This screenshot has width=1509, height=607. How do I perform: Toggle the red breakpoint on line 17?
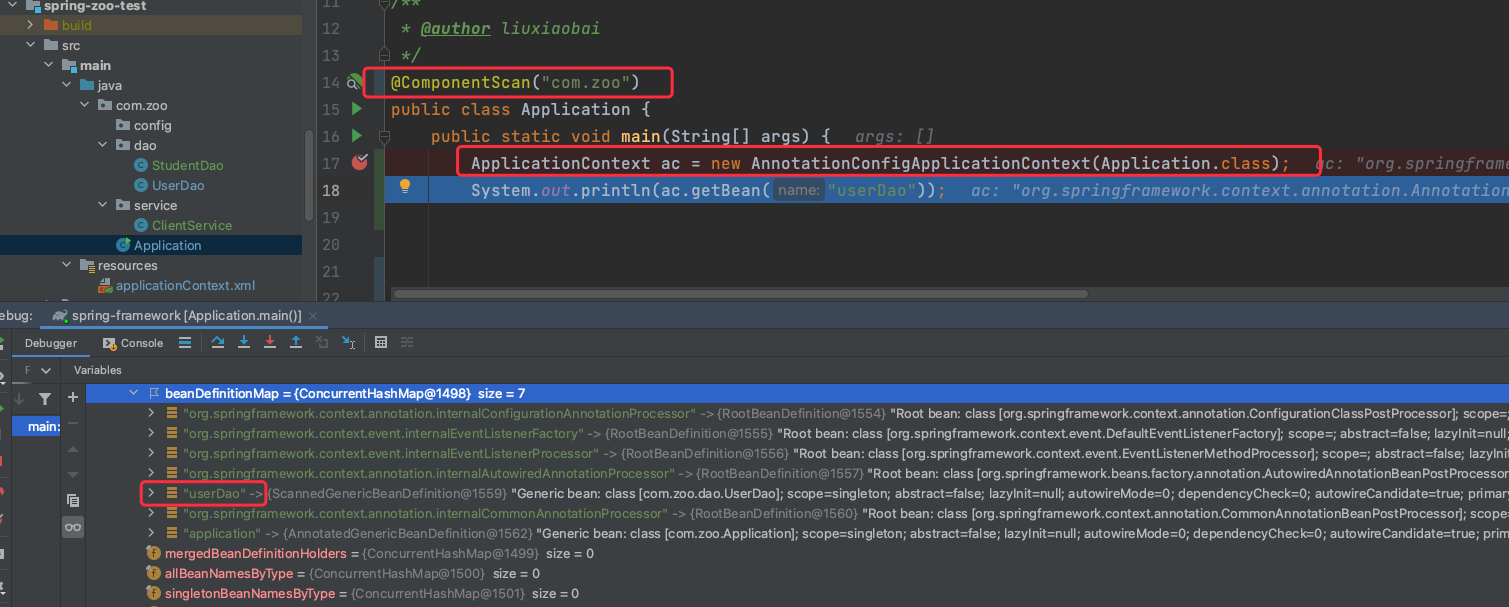tap(359, 163)
